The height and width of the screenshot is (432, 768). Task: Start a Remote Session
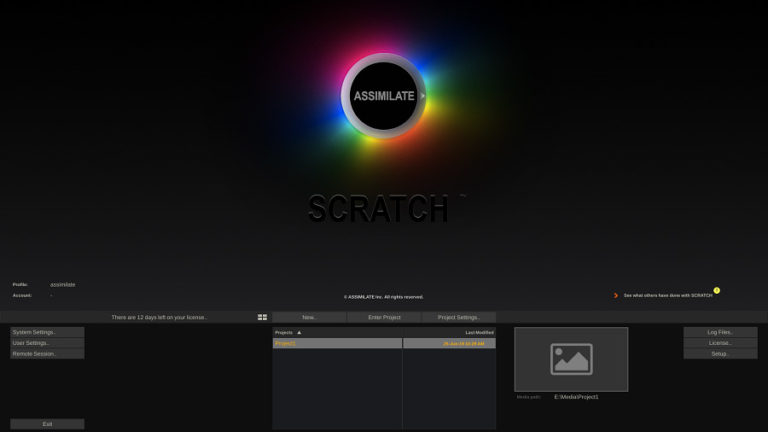click(x=47, y=354)
